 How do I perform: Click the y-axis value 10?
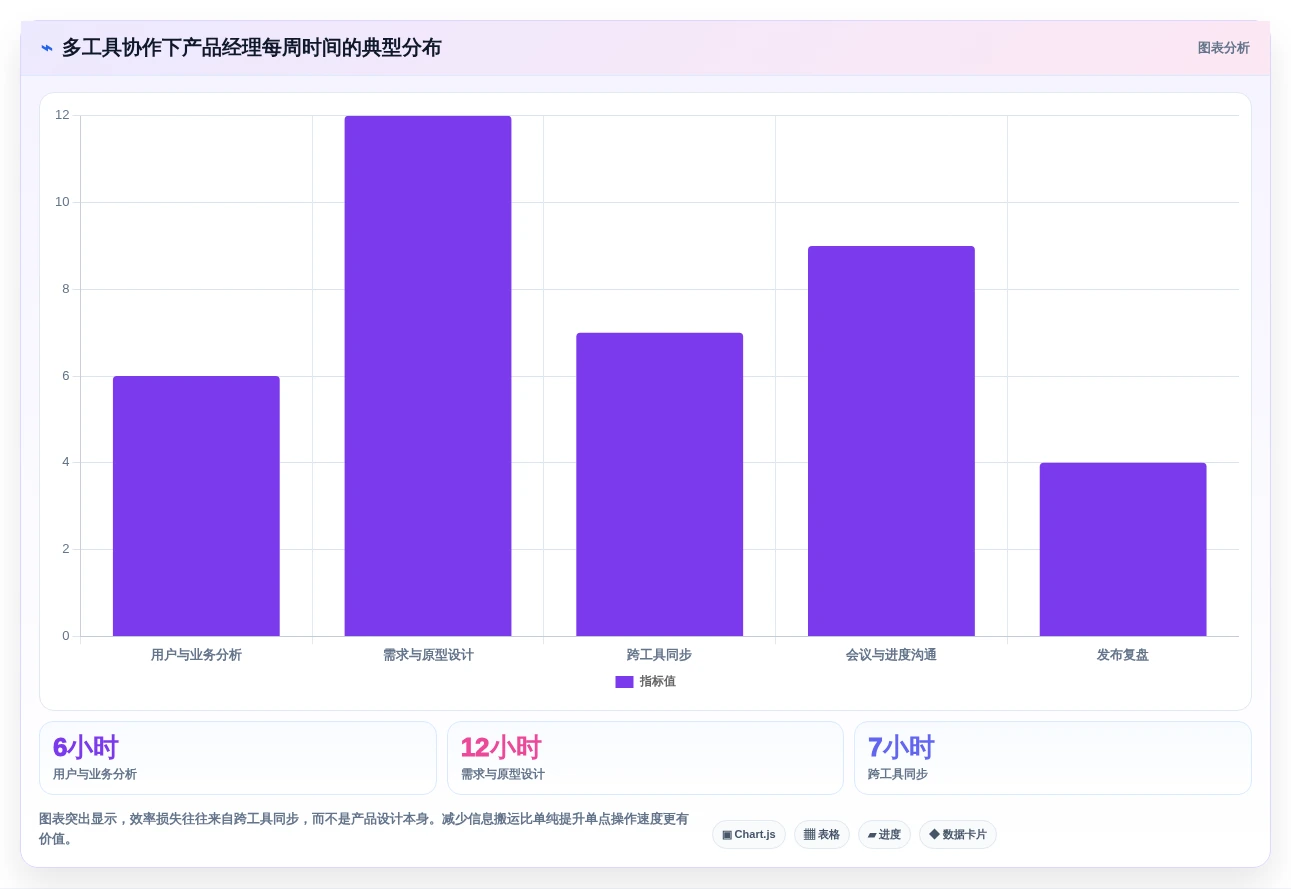62,202
